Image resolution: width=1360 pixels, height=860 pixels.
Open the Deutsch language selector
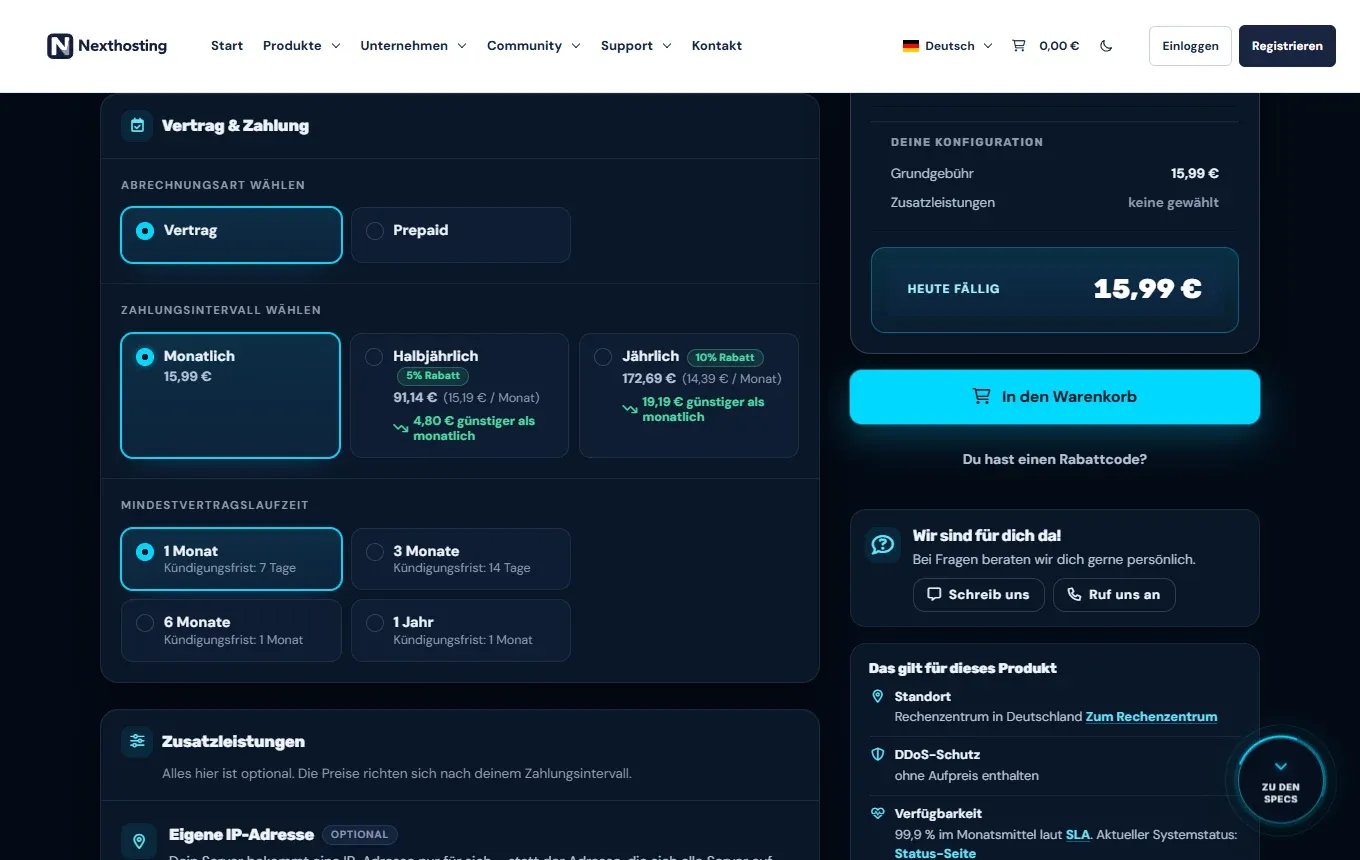947,46
